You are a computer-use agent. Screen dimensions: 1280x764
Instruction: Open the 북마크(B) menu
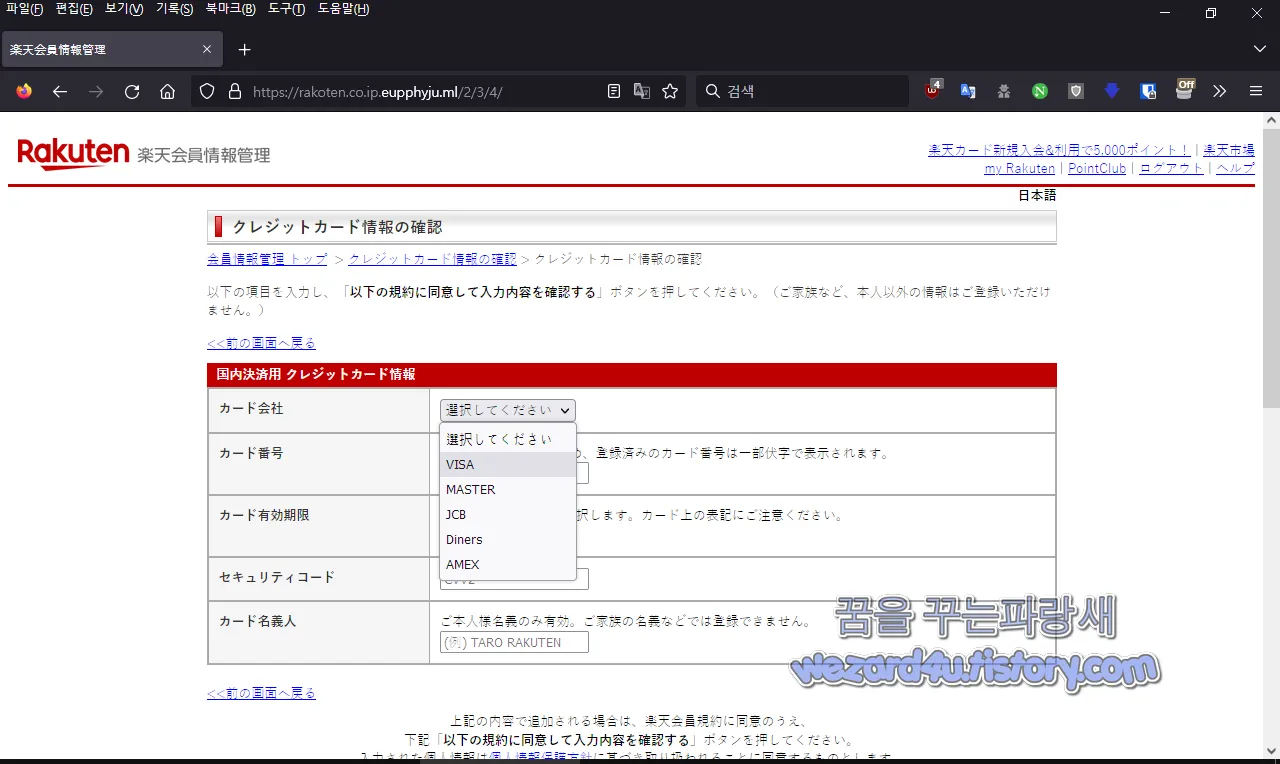click(228, 8)
